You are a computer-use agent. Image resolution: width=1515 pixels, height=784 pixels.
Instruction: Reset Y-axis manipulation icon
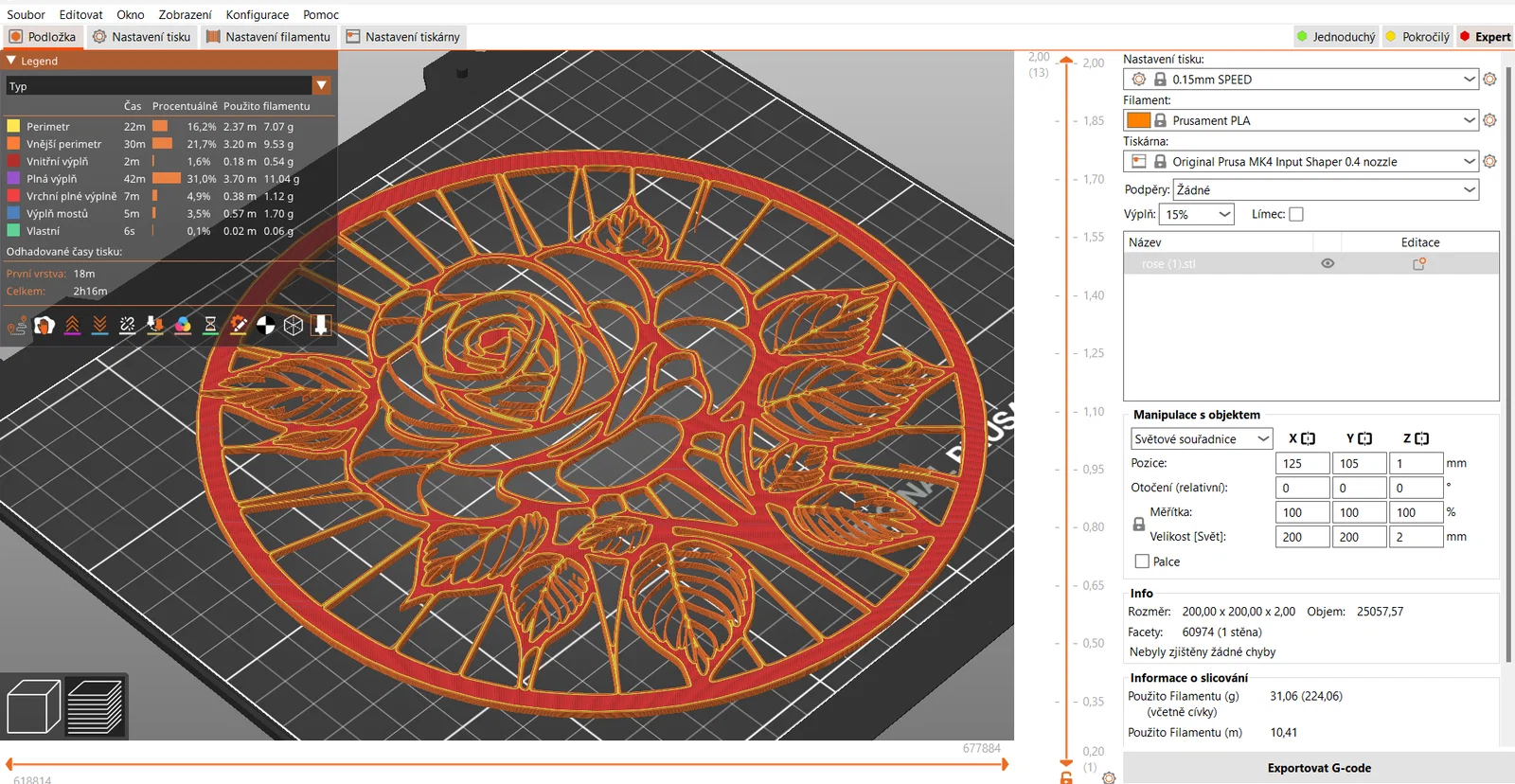point(1364,438)
